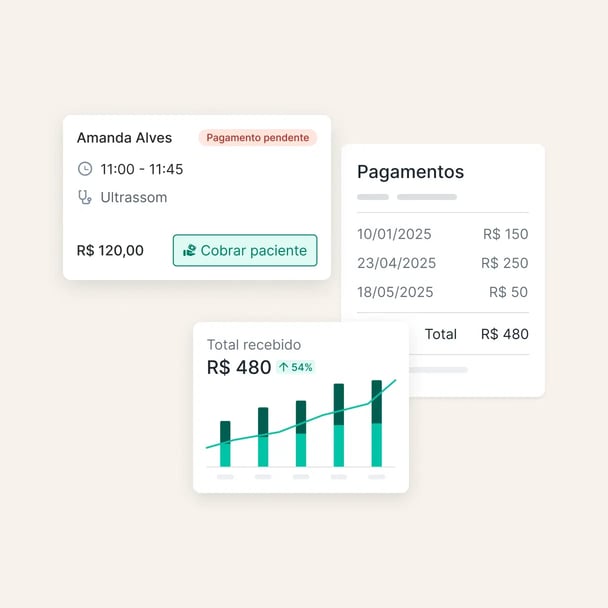The height and width of the screenshot is (608, 608).
Task: Open the Pagamentos panel heading
Action: pyautogui.click(x=410, y=172)
